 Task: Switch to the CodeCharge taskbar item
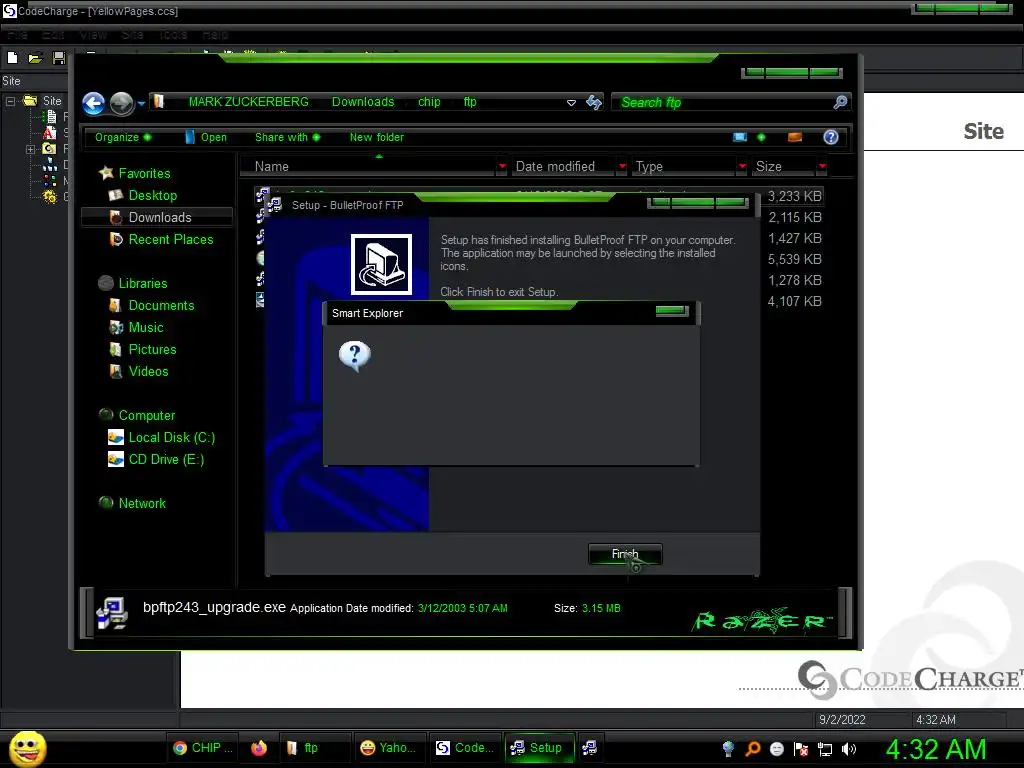tap(464, 748)
